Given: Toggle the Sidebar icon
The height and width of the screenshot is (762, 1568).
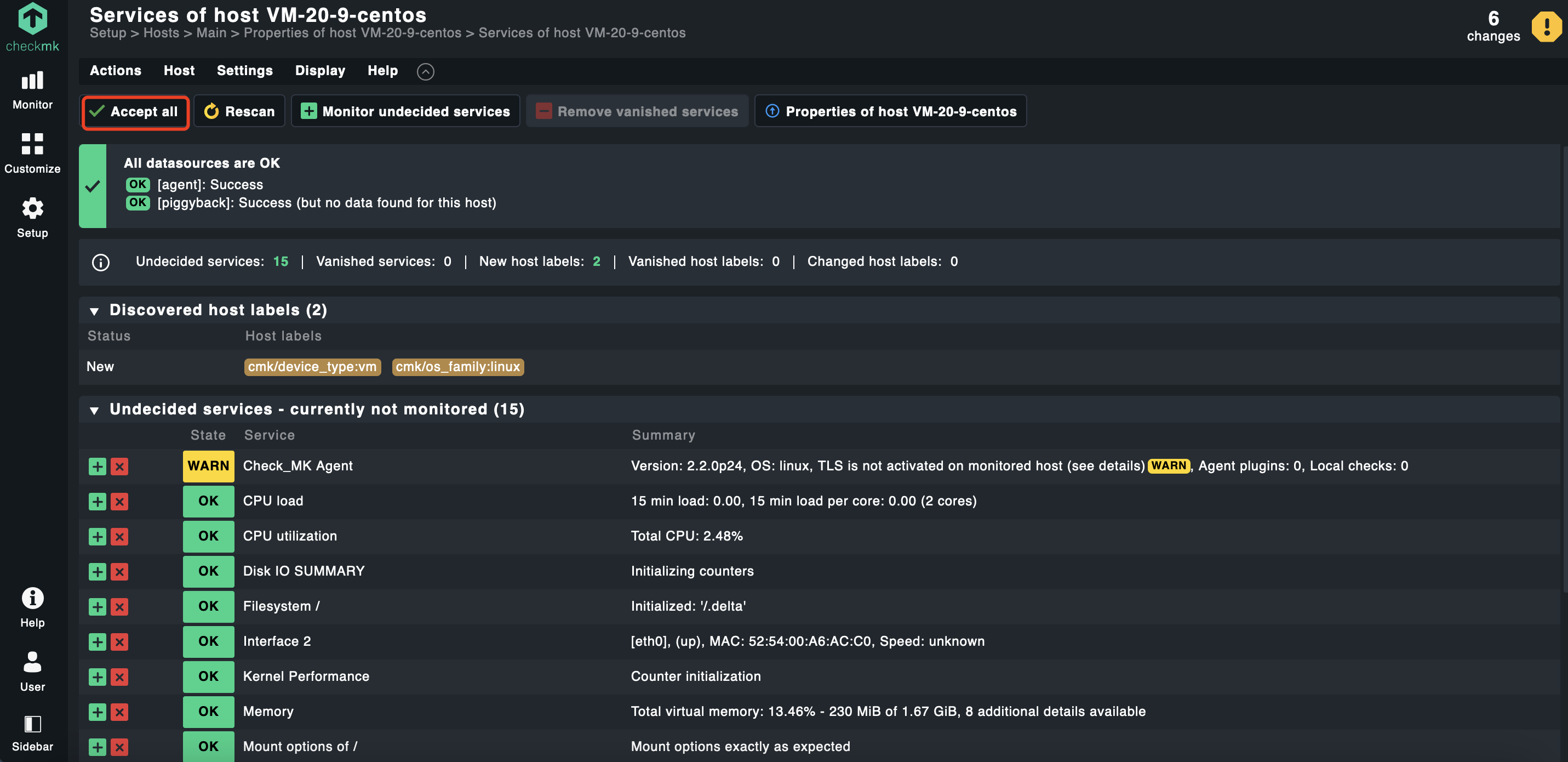Looking at the screenshot, I should [32, 724].
